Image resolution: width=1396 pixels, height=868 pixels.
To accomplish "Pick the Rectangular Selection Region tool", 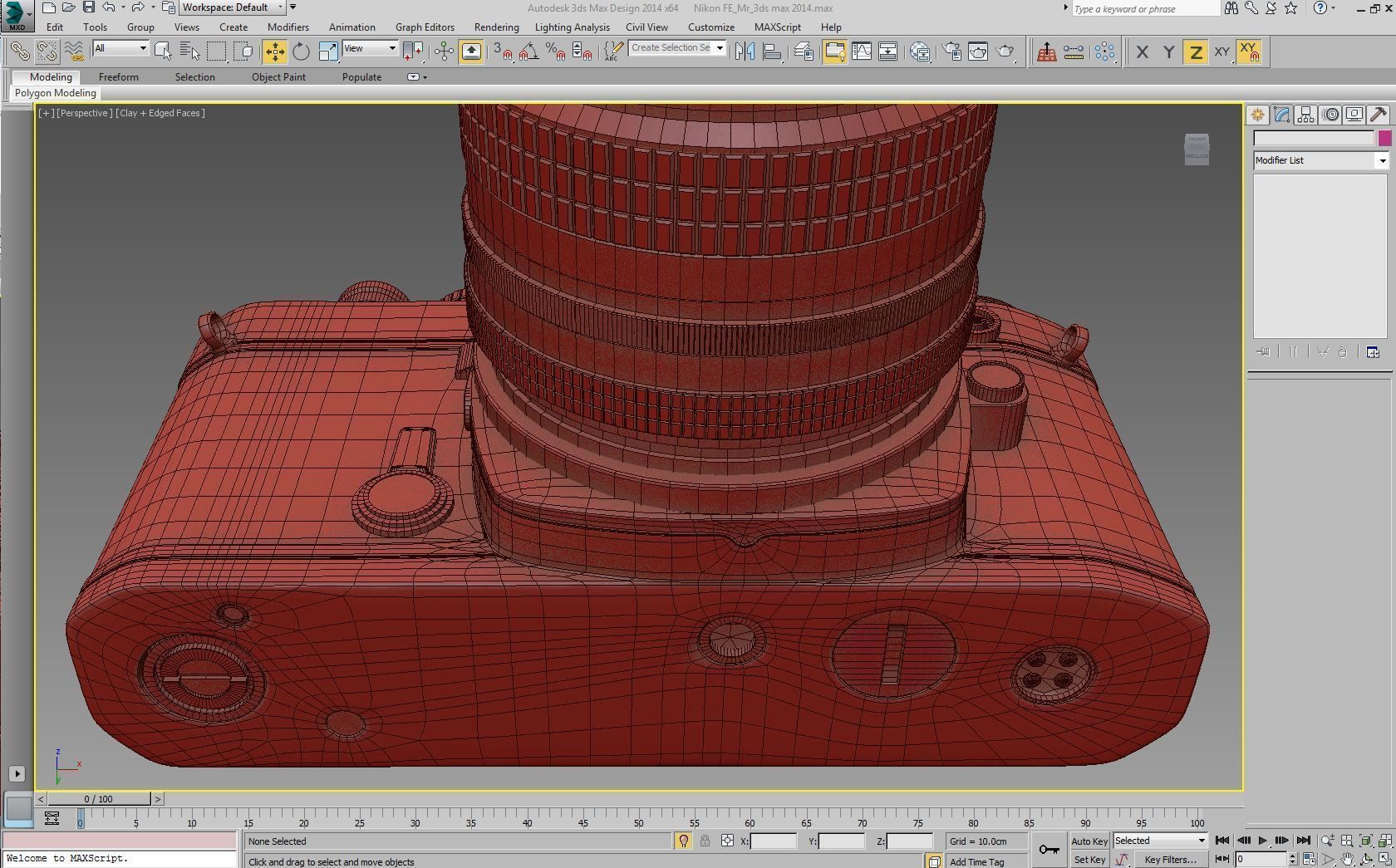I will pos(216,51).
